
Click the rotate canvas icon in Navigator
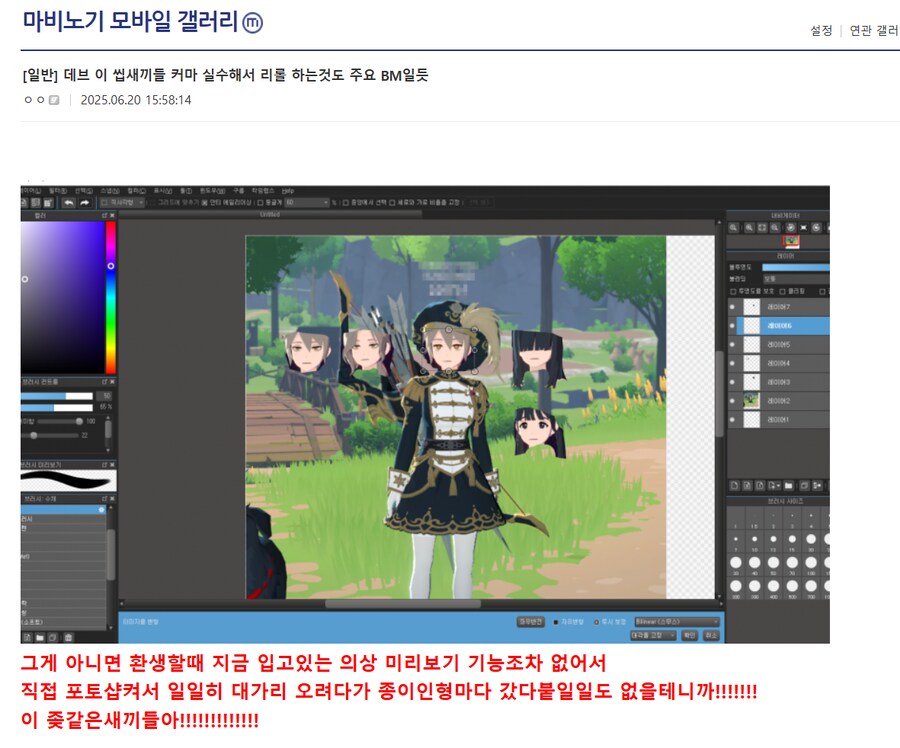(791, 228)
